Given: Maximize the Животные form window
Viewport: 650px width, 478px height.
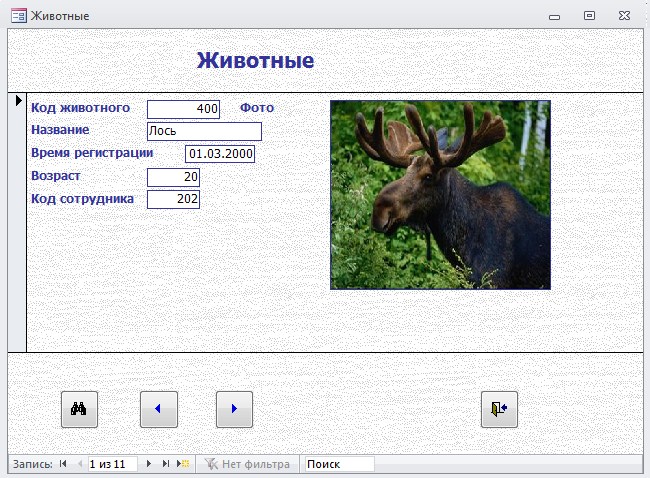Looking at the screenshot, I should [589, 16].
